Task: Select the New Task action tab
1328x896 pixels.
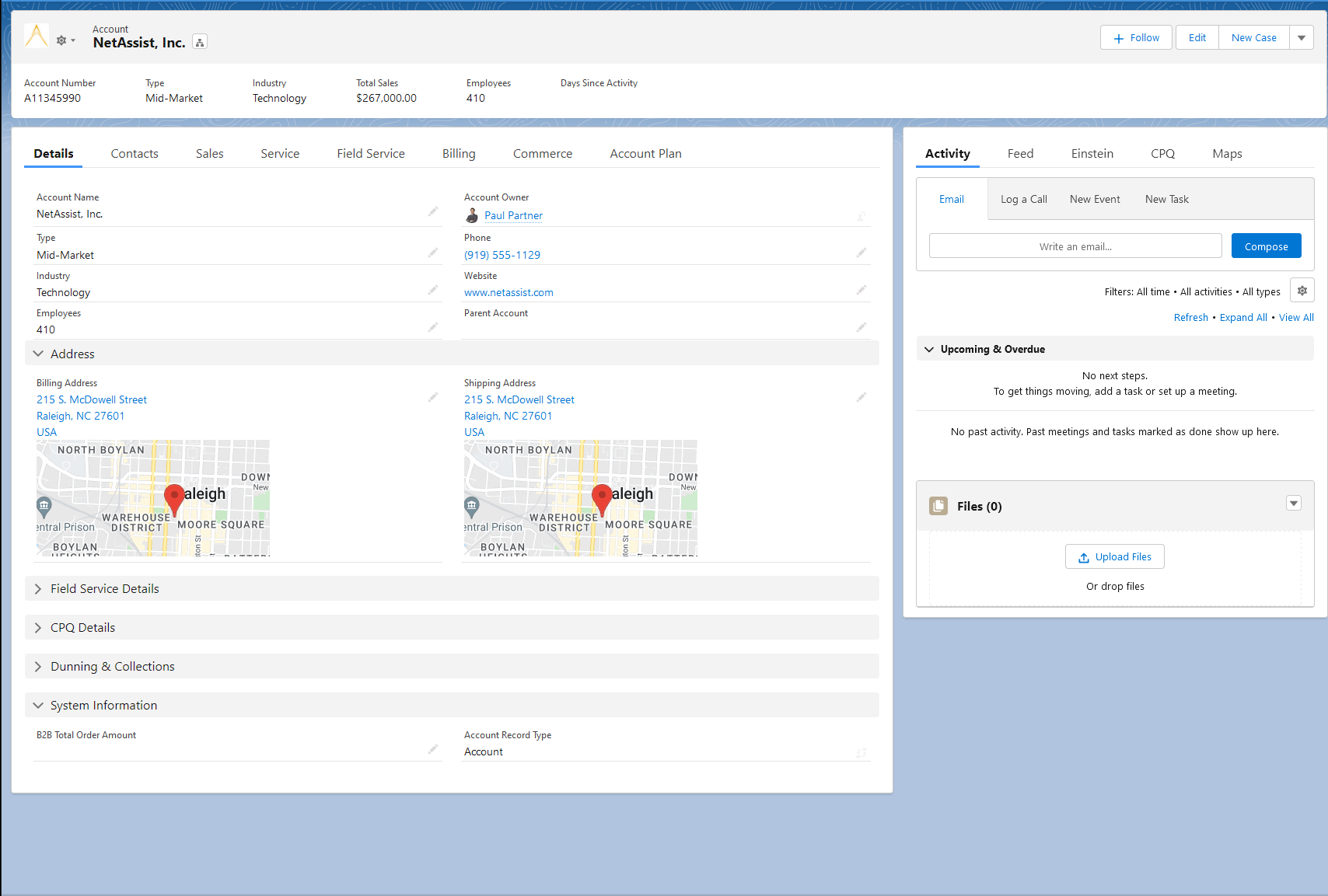Action: (1167, 199)
